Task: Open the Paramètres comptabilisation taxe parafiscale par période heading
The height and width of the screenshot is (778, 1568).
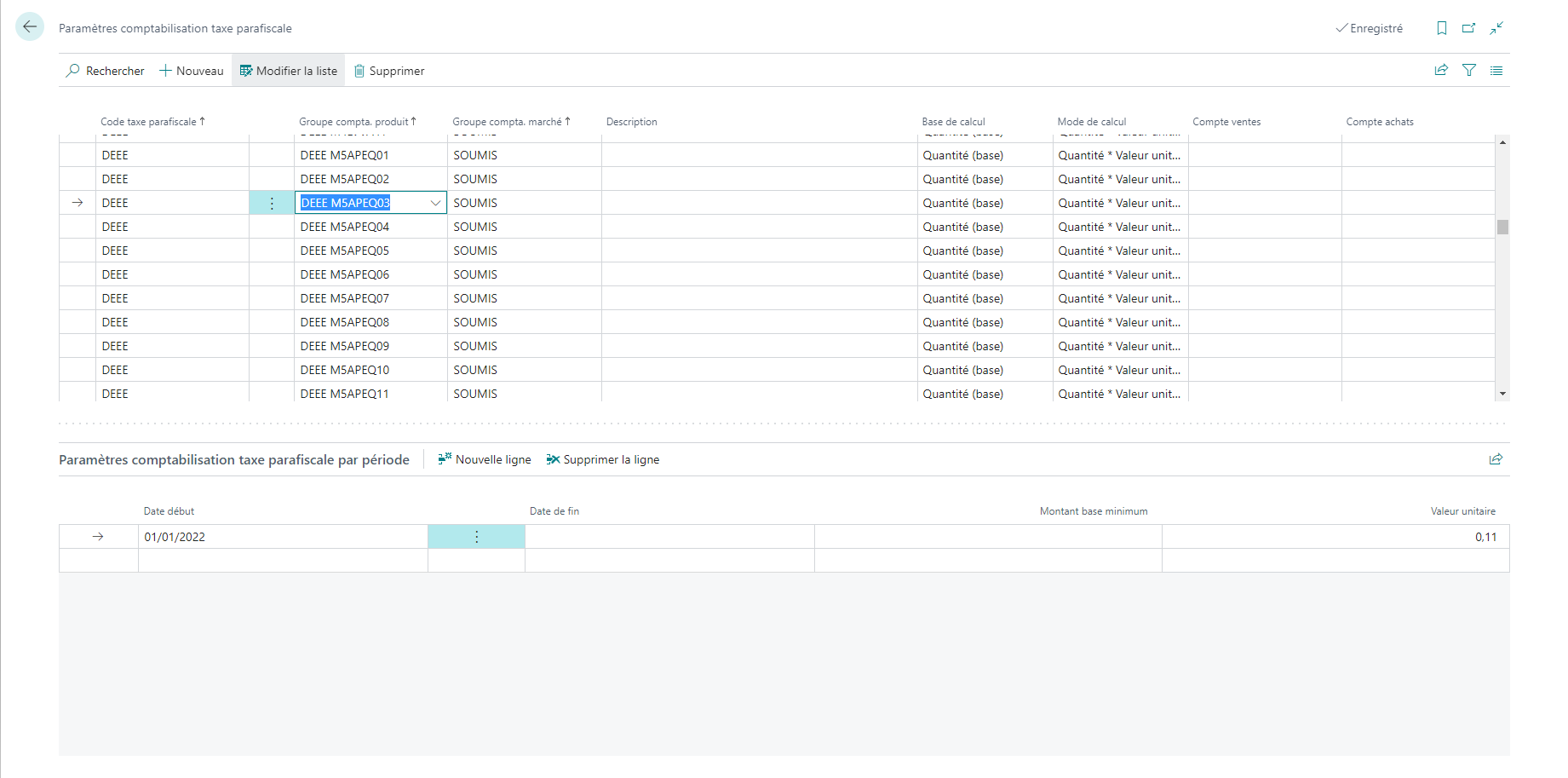Action: [234, 459]
